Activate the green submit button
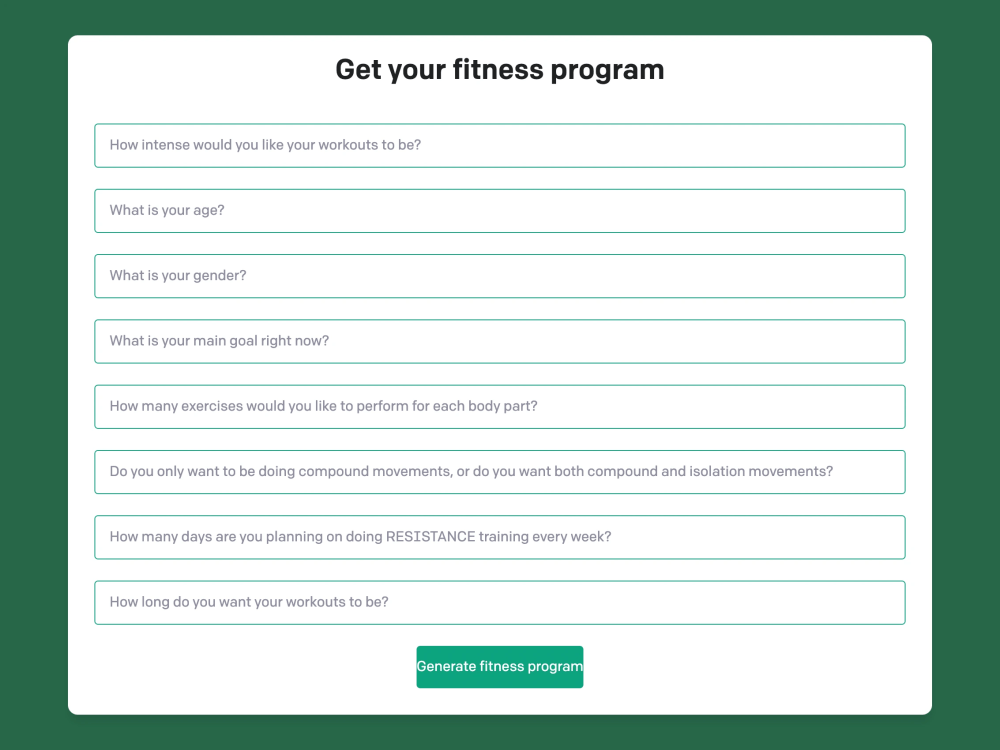1000x750 pixels. click(x=500, y=667)
